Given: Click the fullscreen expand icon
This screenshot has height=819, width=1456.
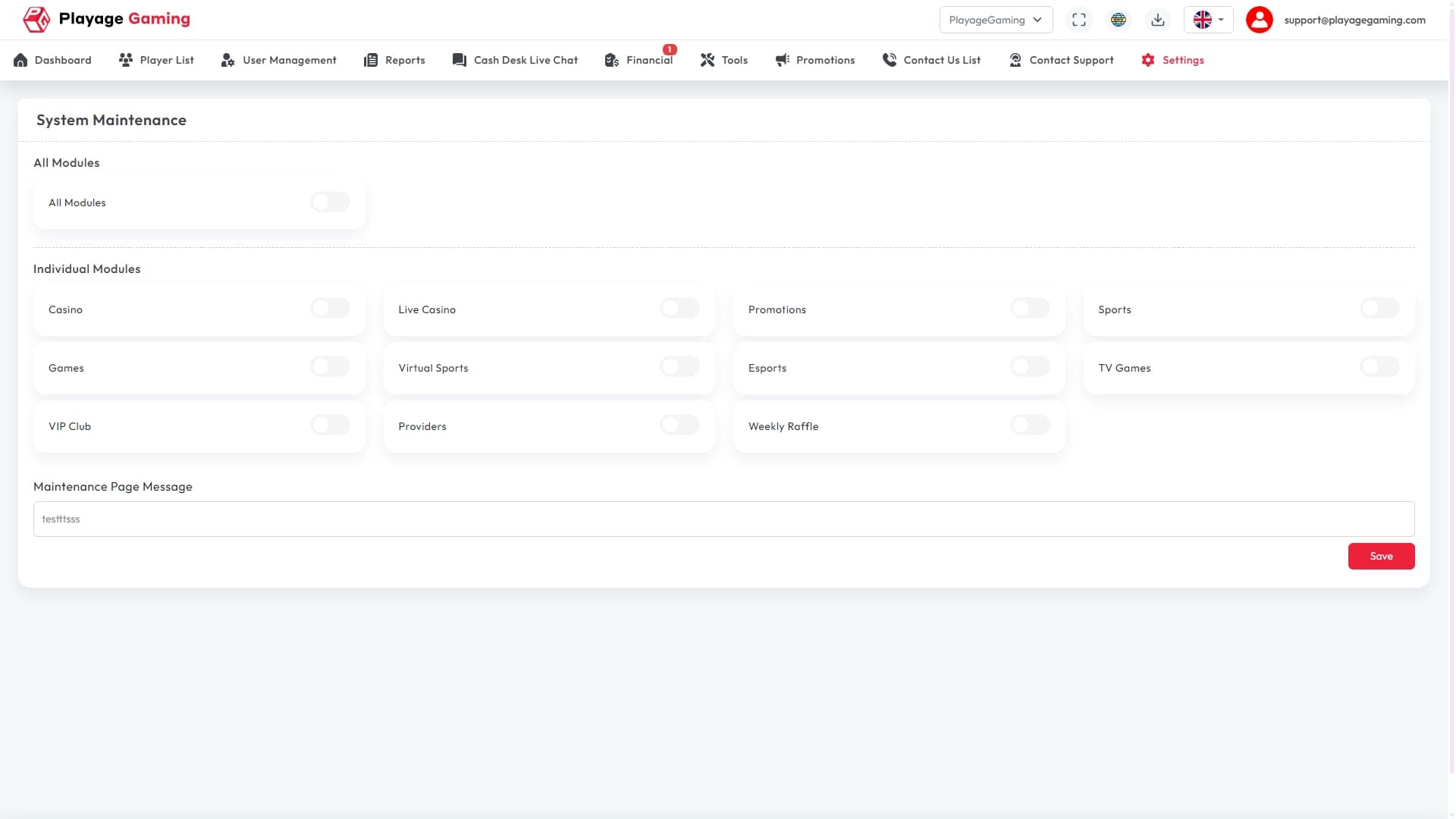Looking at the screenshot, I should point(1079,20).
